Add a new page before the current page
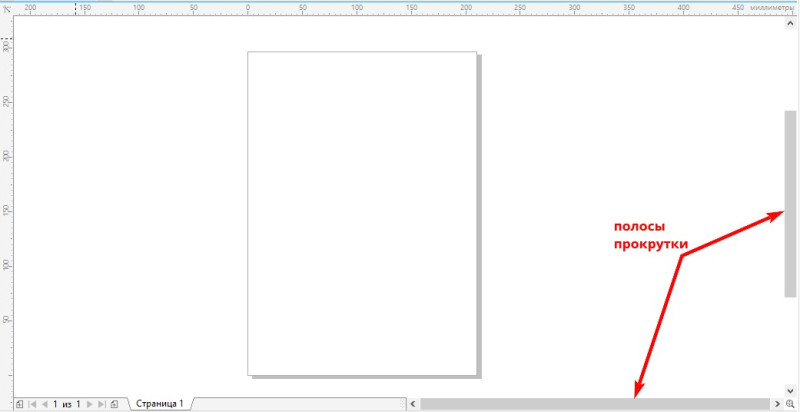Image resolution: width=800 pixels, height=412 pixels. pos(19,404)
